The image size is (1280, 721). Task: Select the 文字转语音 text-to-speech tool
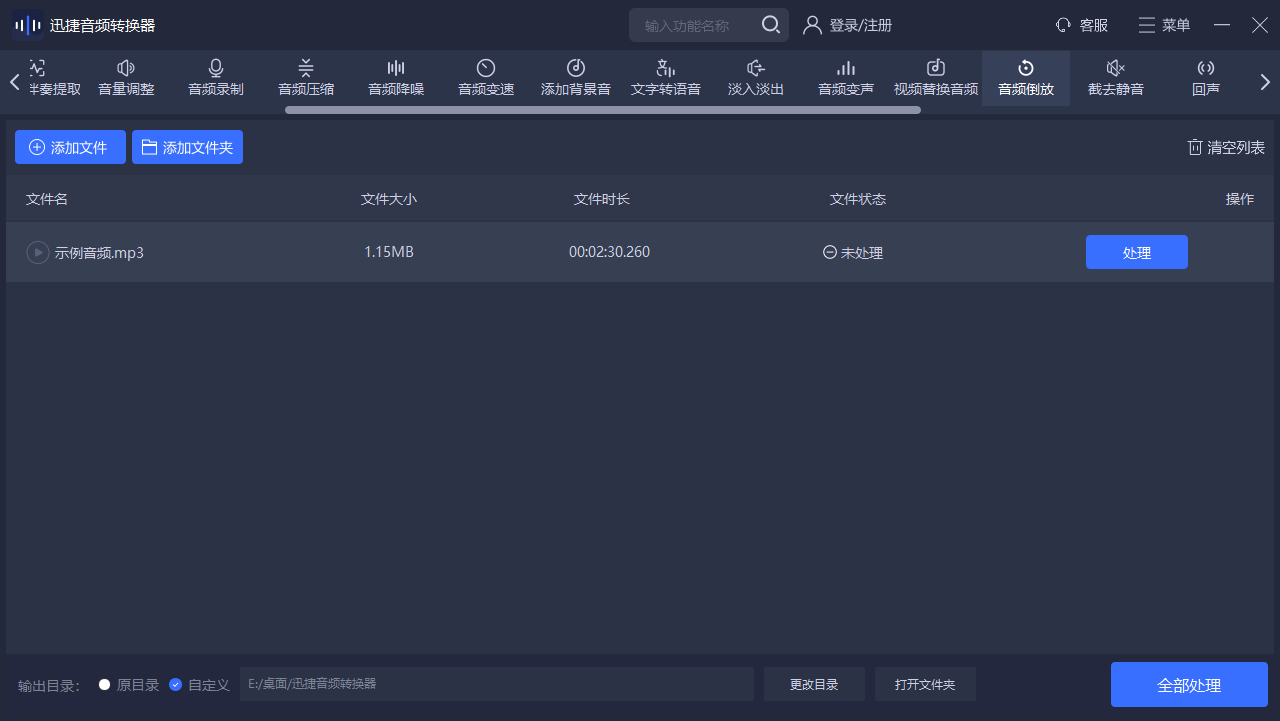[x=666, y=78]
